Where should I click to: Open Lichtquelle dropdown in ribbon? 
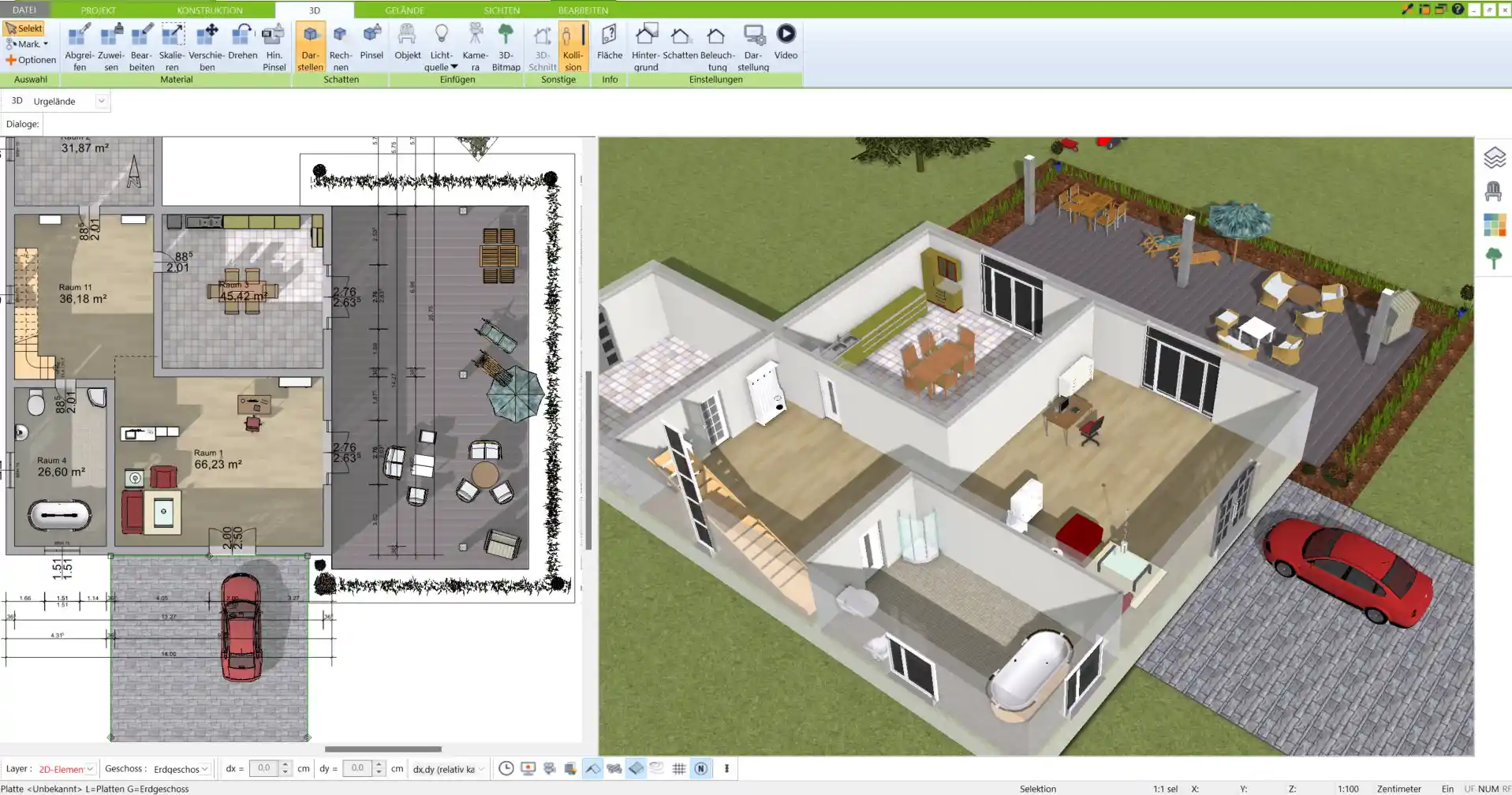441,47
